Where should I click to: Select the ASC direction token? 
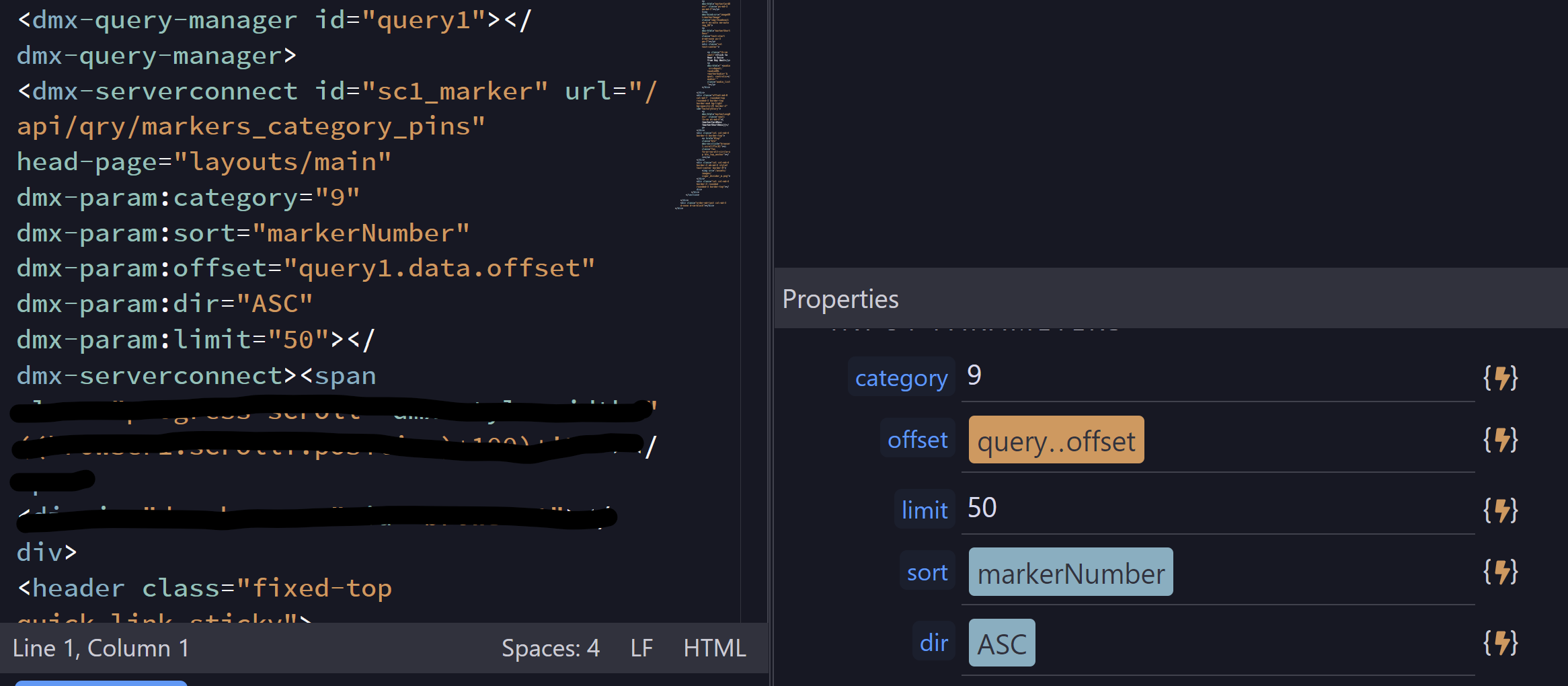pos(1001,642)
